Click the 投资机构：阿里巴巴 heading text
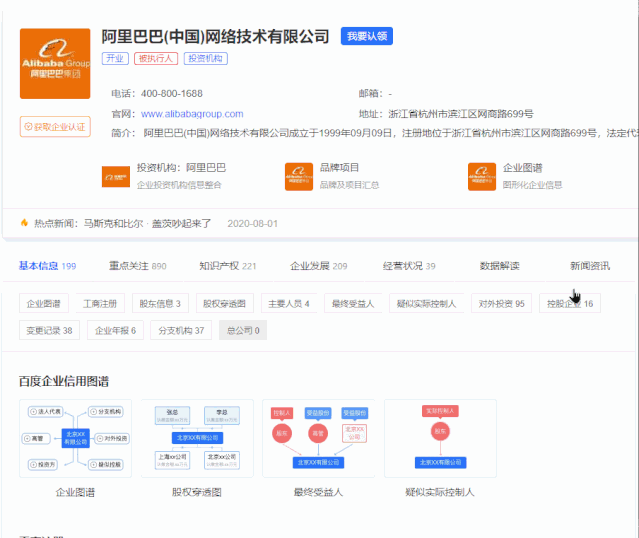The height and width of the screenshot is (538, 639). [181, 168]
